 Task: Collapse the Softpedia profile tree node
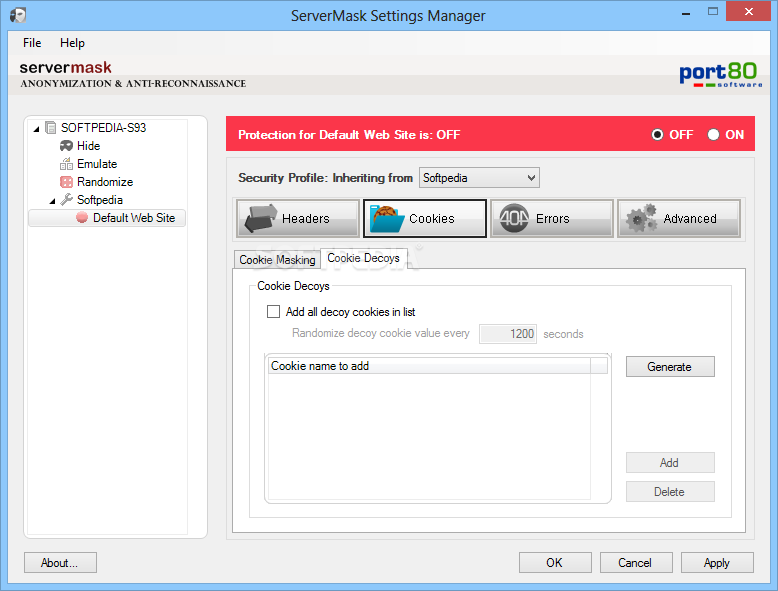(52, 201)
